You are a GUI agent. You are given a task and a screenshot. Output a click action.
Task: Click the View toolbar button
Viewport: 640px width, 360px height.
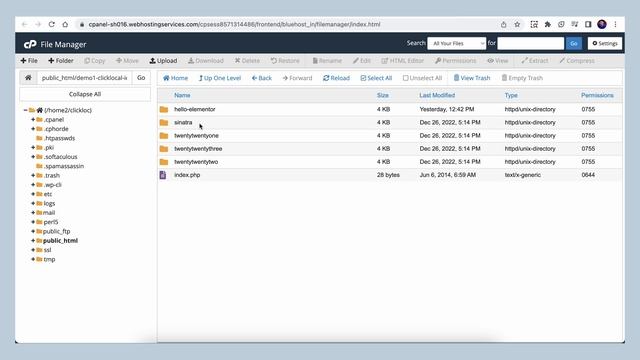coord(498,60)
